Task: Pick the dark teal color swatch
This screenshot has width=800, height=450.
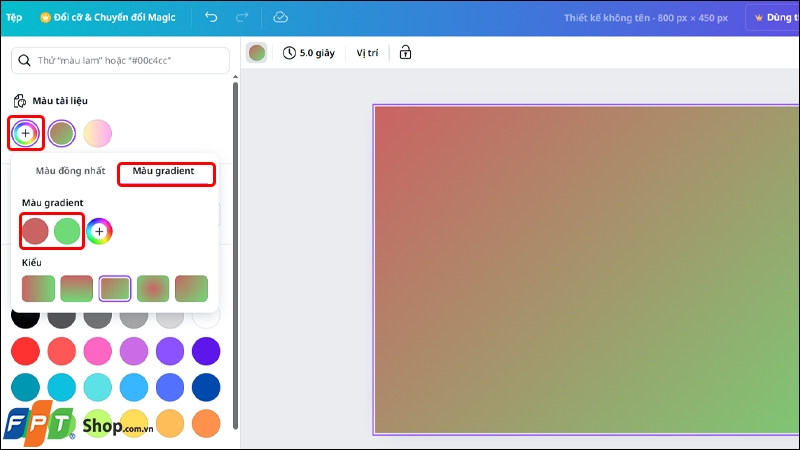Action: pos(26,387)
